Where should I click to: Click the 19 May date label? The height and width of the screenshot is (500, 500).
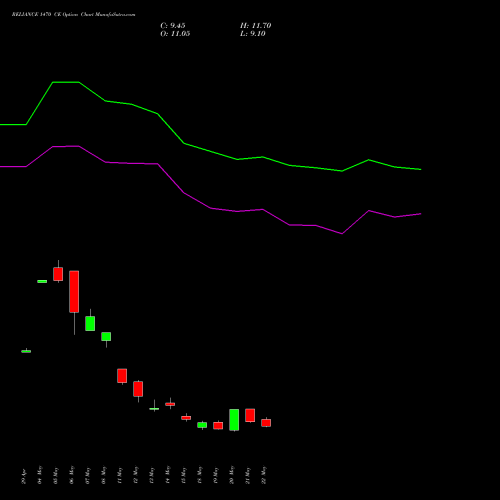coord(216,475)
